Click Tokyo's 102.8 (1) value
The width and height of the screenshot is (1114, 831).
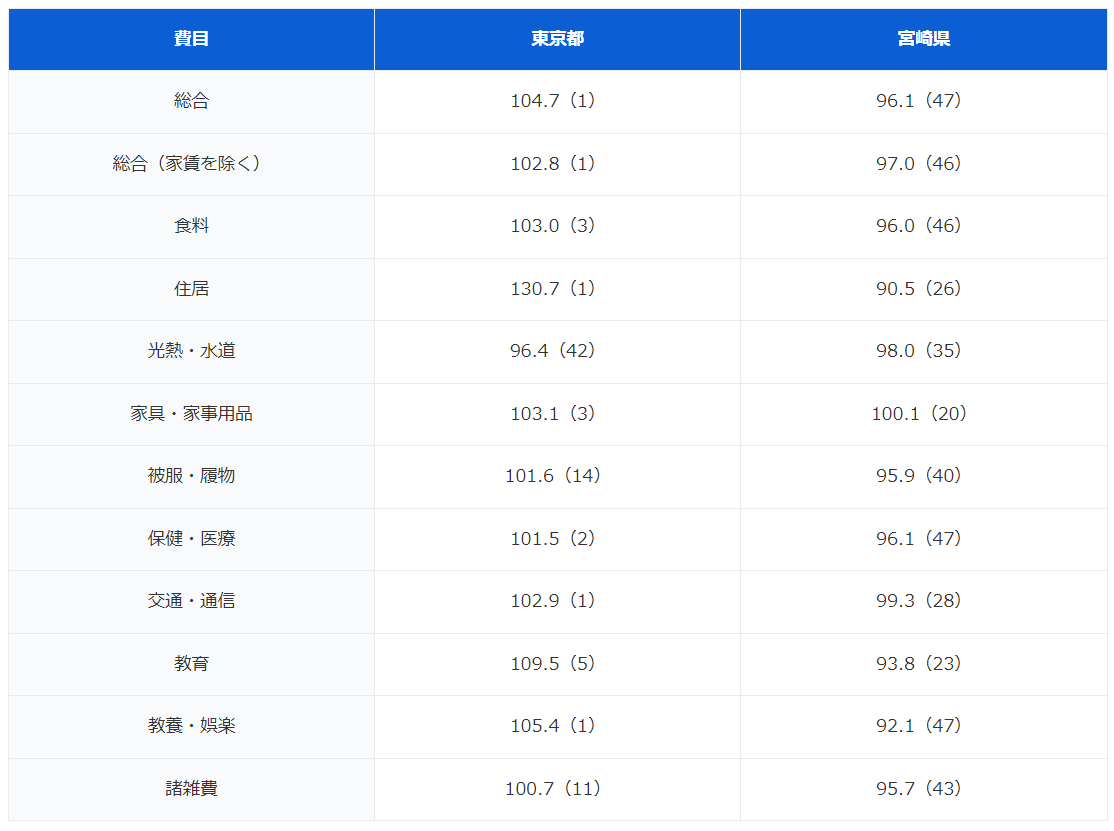(557, 163)
